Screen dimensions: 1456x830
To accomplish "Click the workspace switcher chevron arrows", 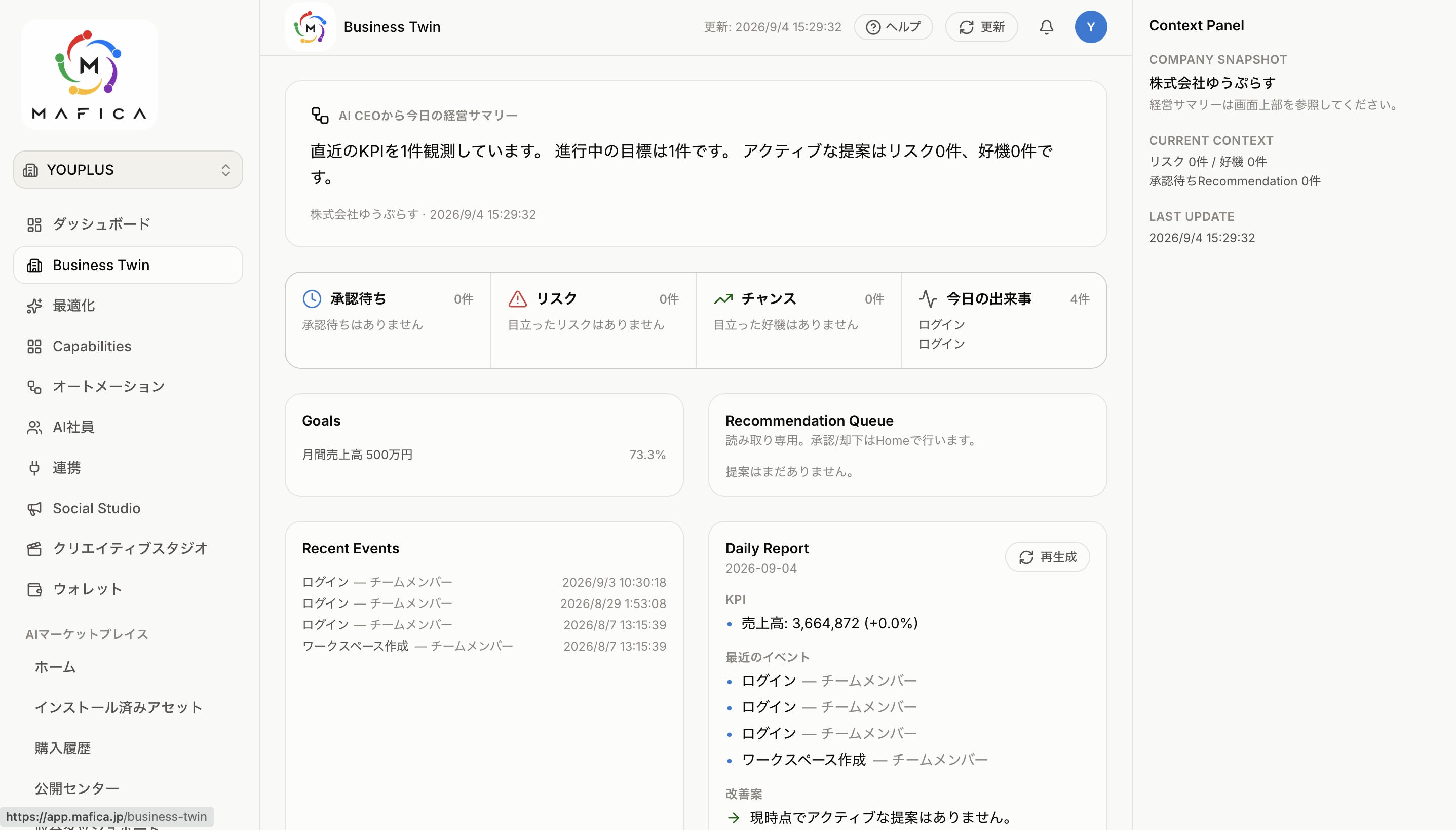I will coord(225,170).
